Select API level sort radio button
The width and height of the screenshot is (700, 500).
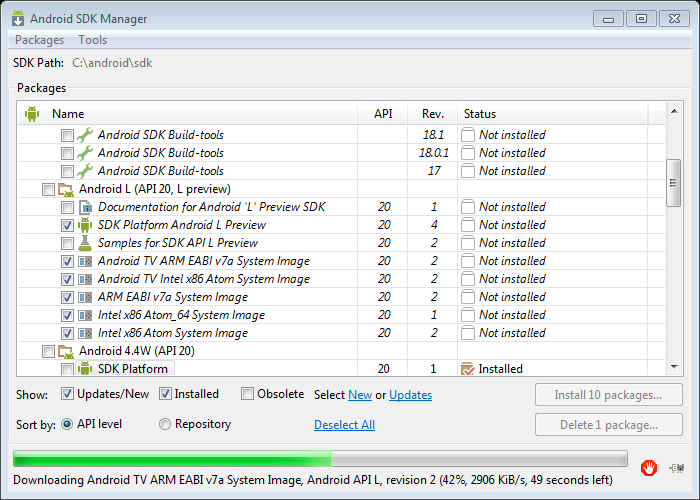tap(67, 424)
